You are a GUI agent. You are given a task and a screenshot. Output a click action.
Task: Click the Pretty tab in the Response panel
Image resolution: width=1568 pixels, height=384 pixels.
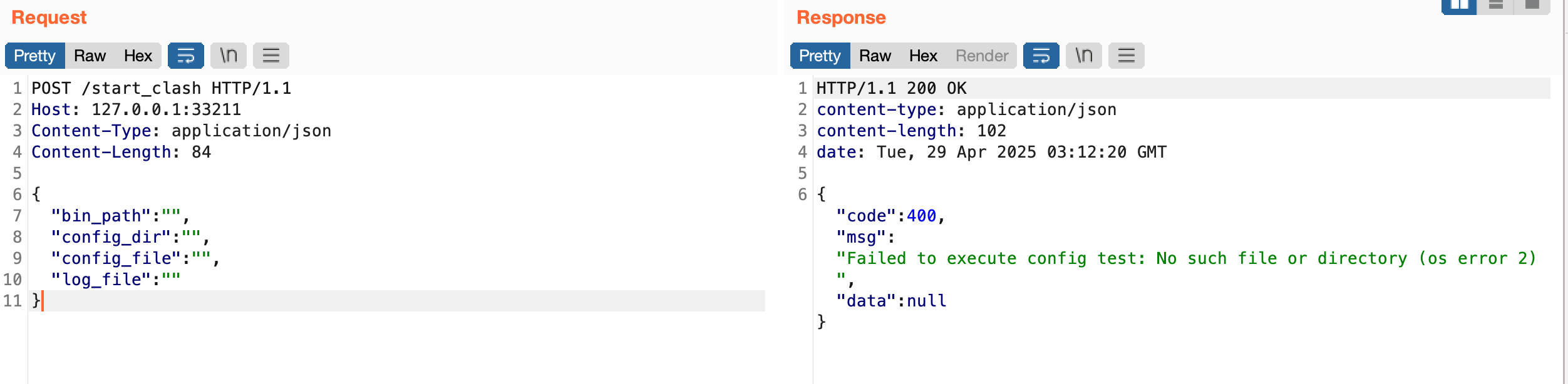(x=820, y=56)
